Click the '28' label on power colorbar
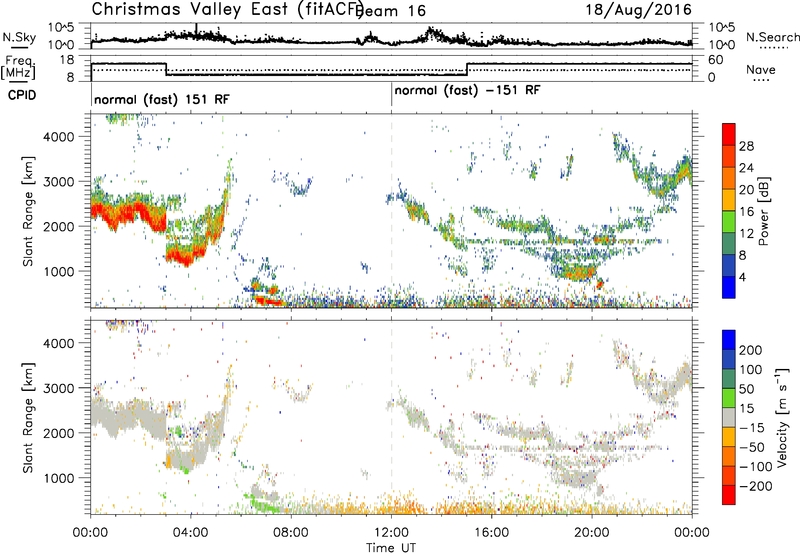The height and width of the screenshot is (554, 800). [x=746, y=146]
